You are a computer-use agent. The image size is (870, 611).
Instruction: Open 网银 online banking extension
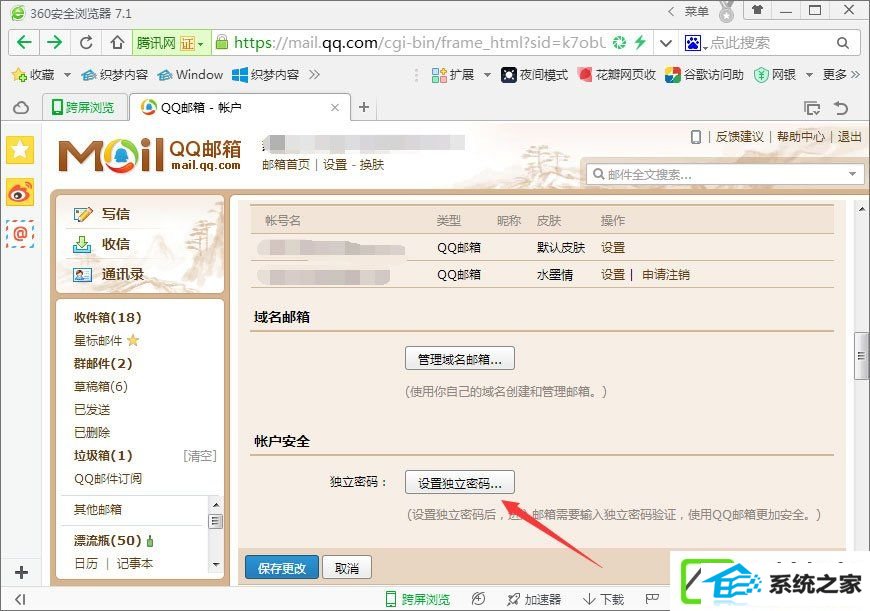775,74
